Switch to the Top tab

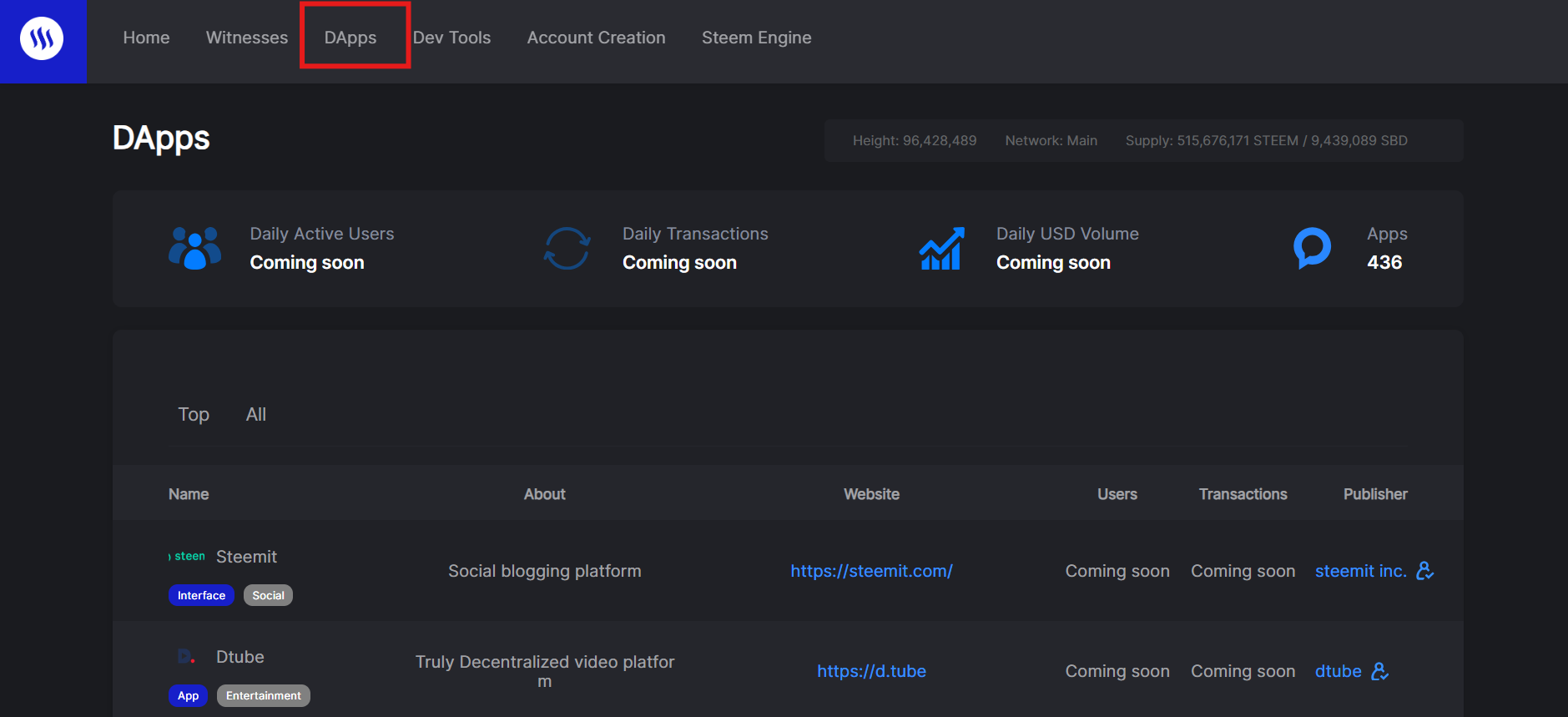[x=194, y=415]
